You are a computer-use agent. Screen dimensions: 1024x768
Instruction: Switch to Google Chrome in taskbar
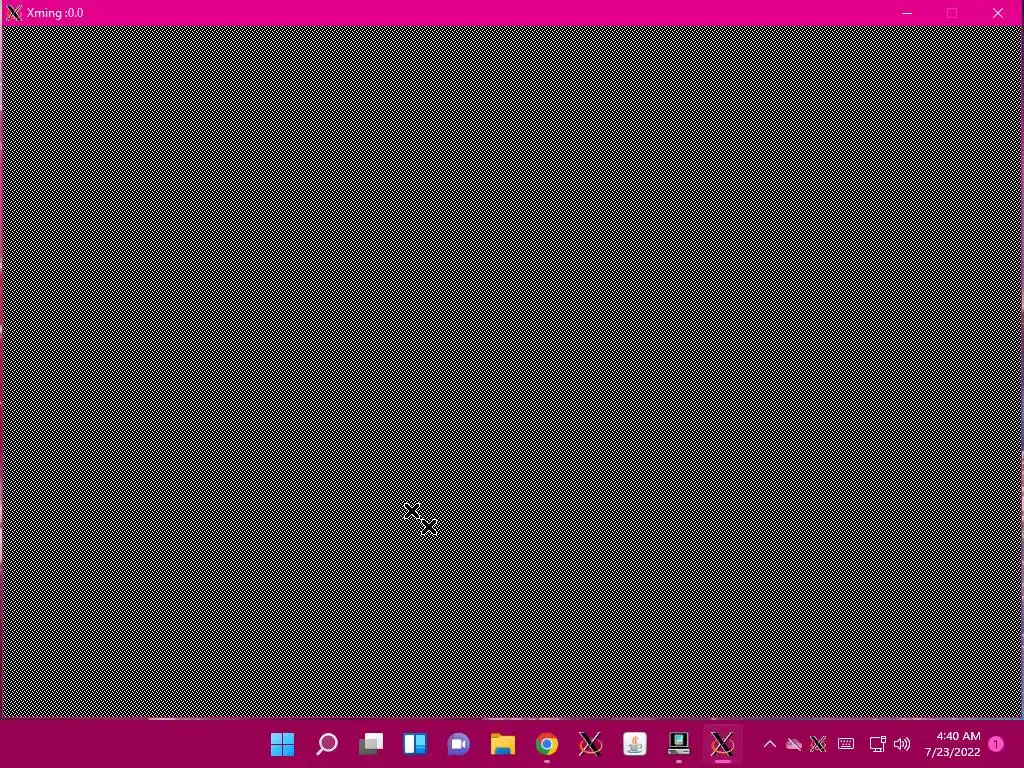[547, 744]
